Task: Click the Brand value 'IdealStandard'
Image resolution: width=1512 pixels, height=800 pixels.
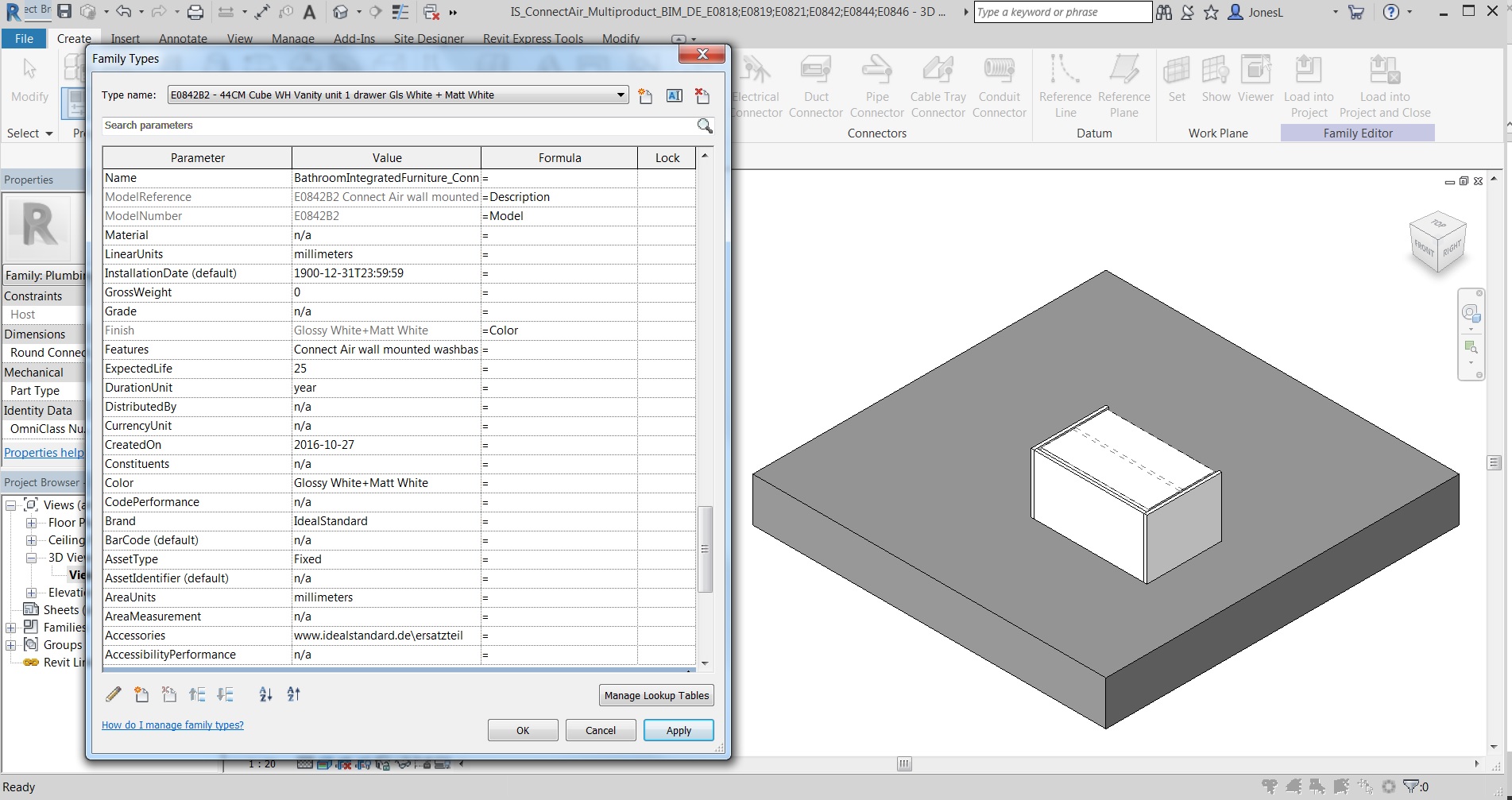Action: [x=331, y=521]
